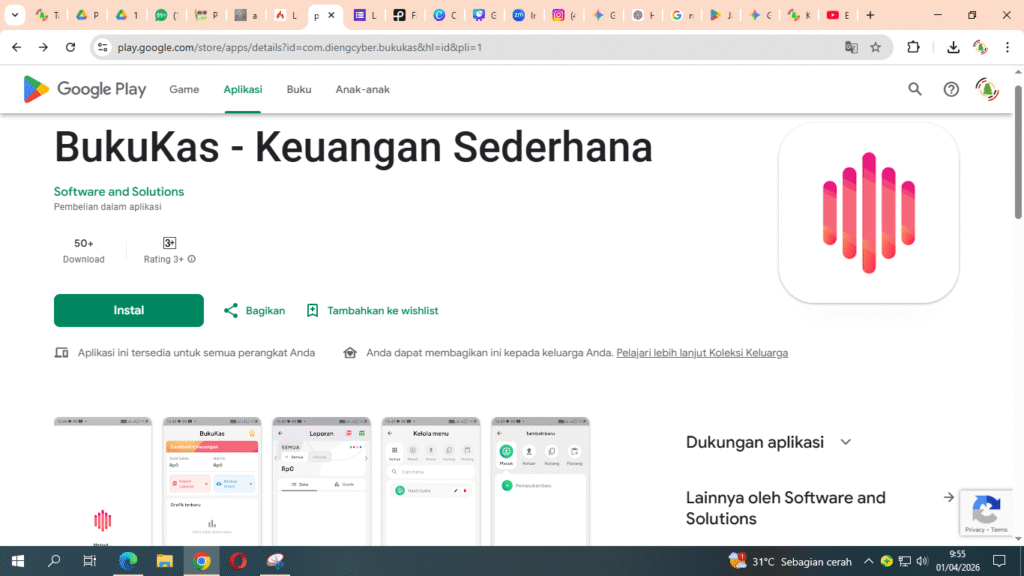This screenshot has height=576, width=1024.
Task: Click the Pelajari lebih lanjut Koleksi Keluarga link
Action: click(x=702, y=353)
